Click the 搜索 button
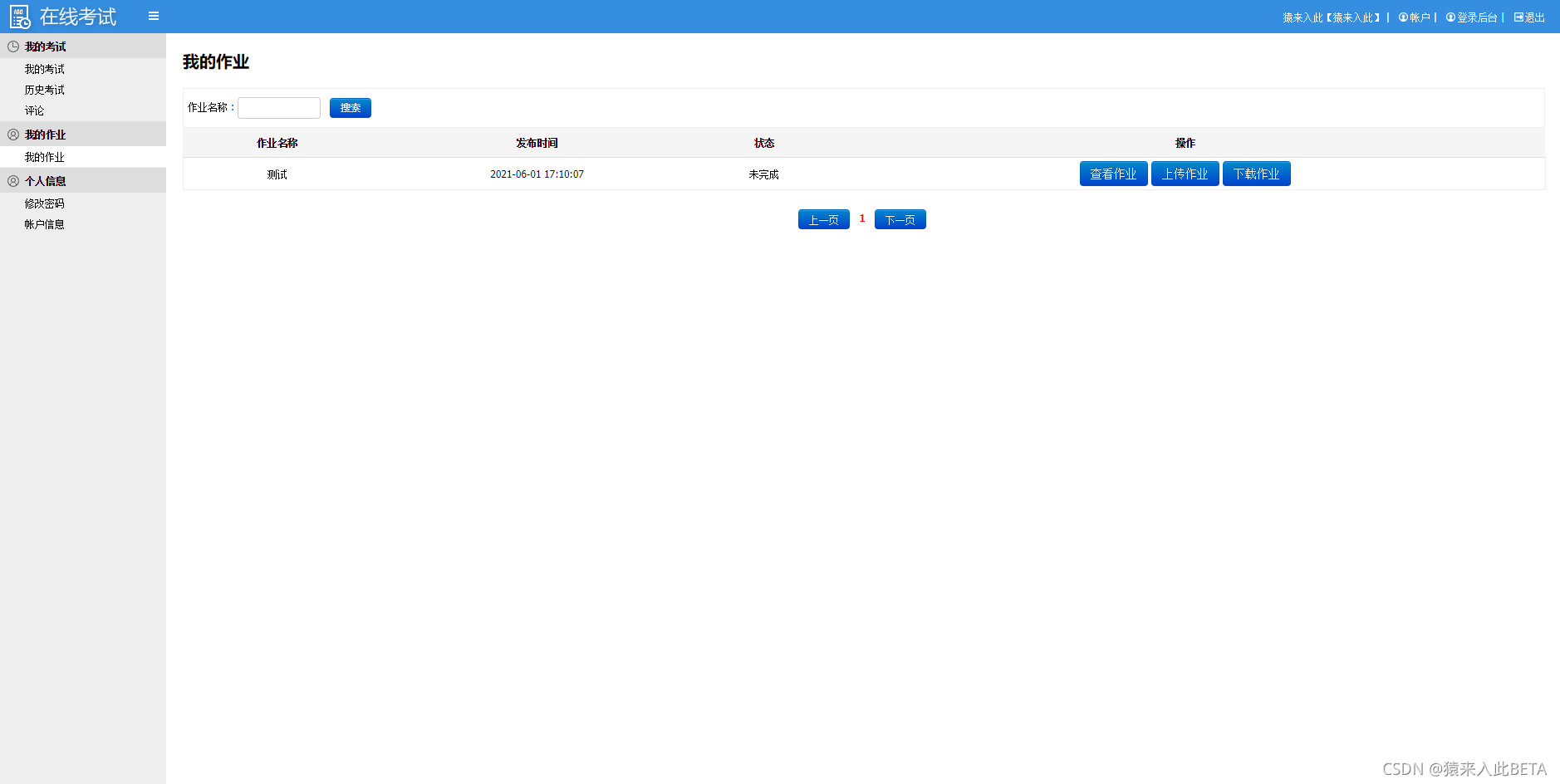Image resolution: width=1560 pixels, height=784 pixels. coord(351,108)
